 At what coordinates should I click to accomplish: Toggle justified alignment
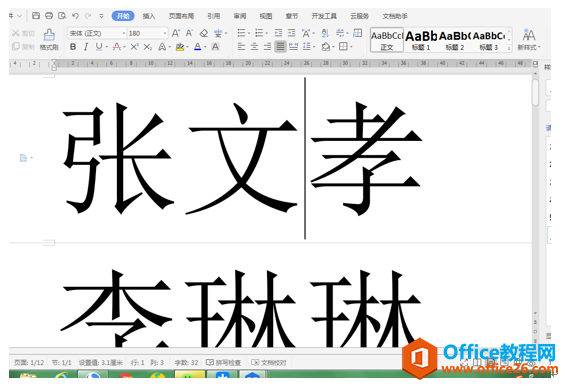point(280,47)
